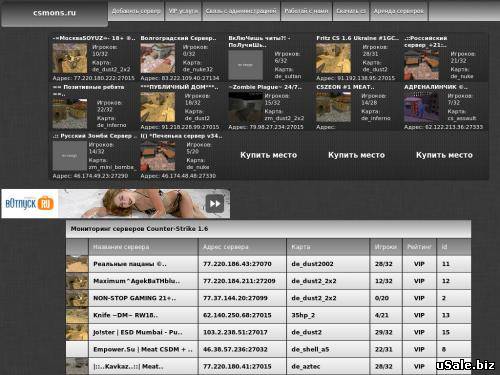Open the CSZEON #1 MEAT server title
Viewport: 500px width, 375px height.
click(345, 87)
